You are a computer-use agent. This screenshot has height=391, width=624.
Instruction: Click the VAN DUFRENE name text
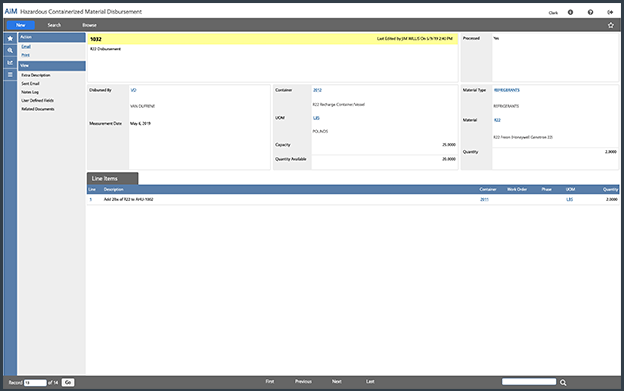pyautogui.click(x=142, y=106)
